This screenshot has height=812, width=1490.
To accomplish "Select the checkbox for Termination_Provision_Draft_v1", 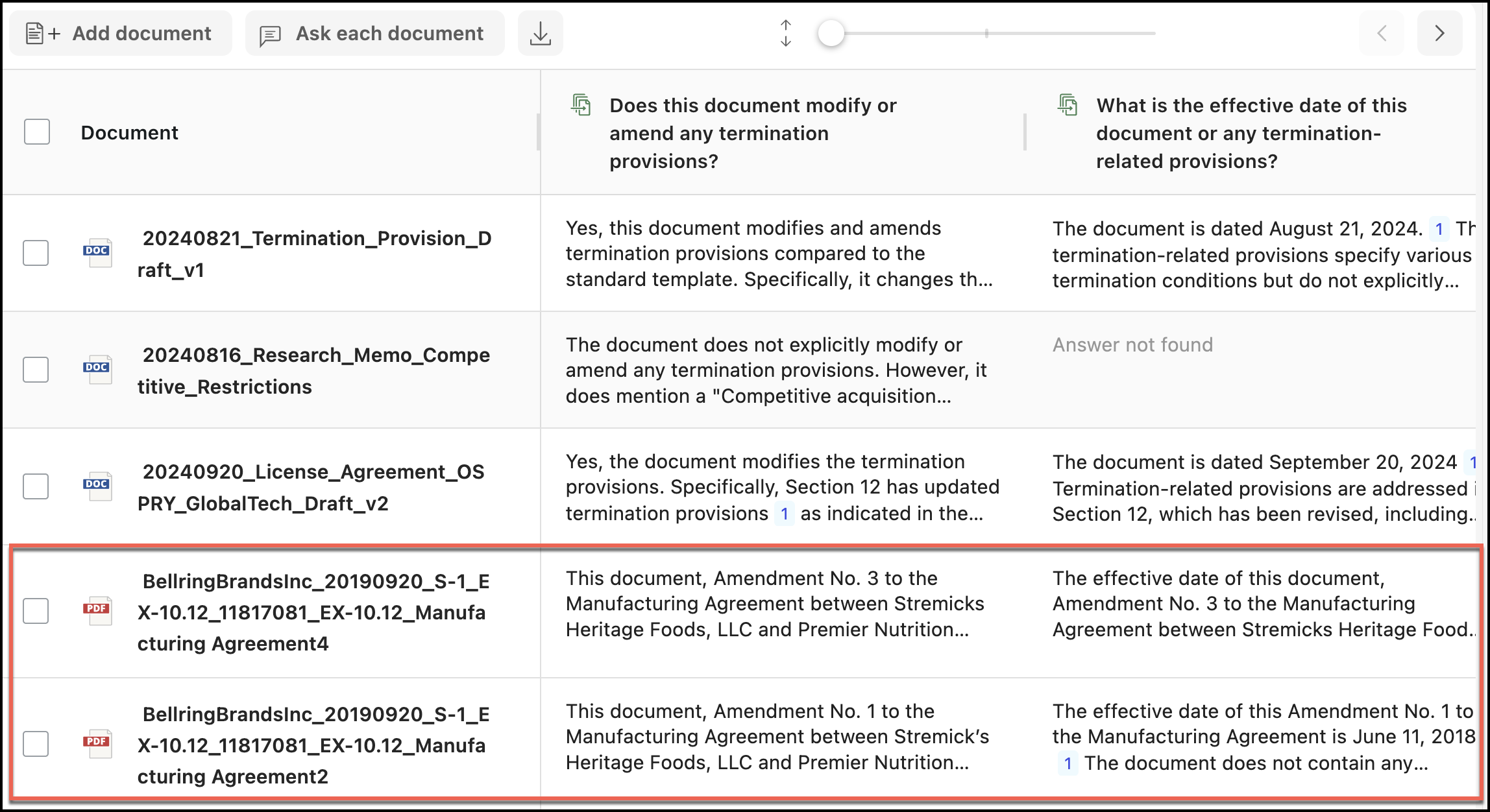I will point(36,252).
